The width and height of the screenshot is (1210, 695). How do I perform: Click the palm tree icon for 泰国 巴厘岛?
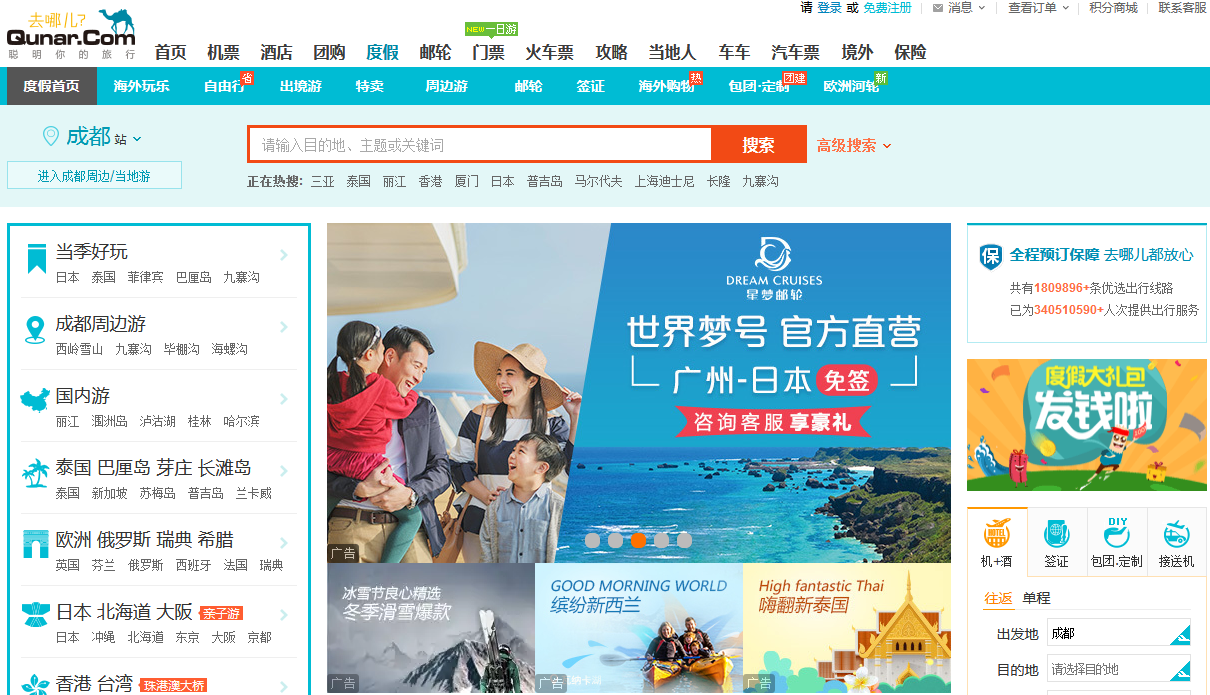click(36, 473)
